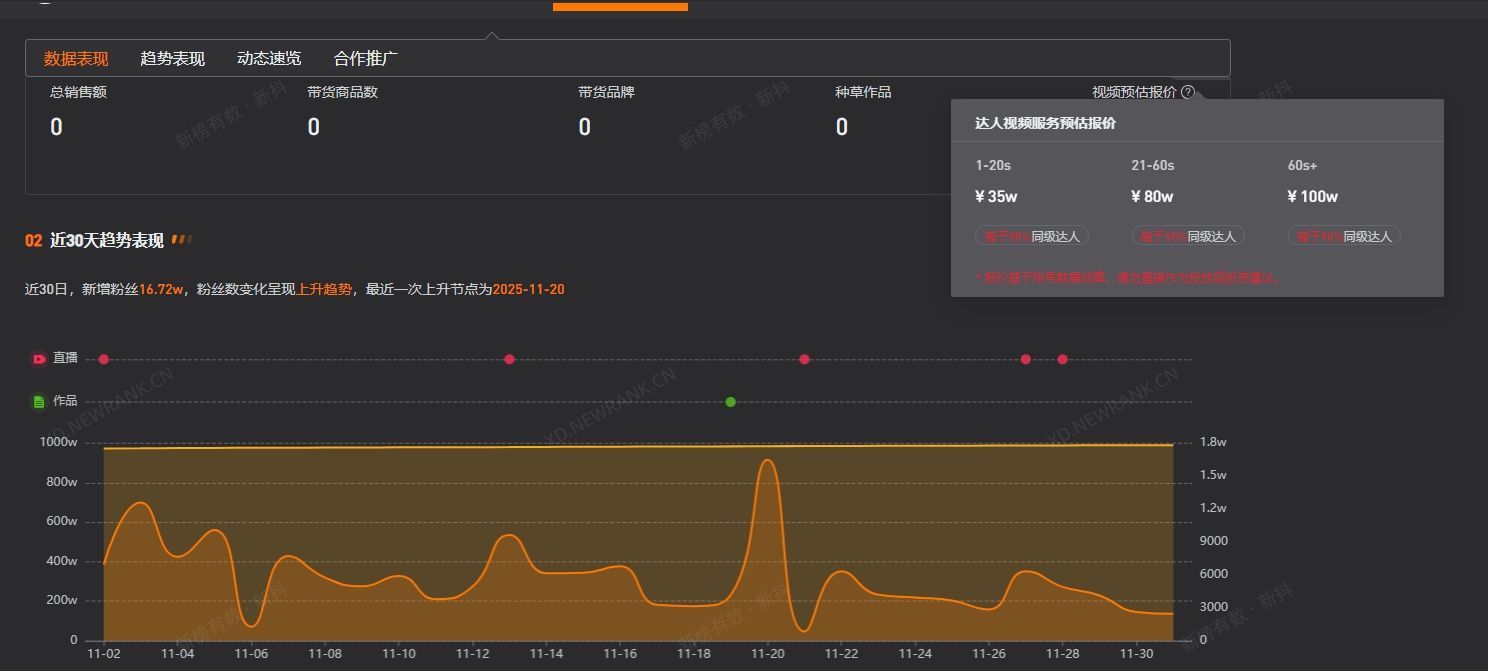The height and width of the screenshot is (671, 1488).
Task: Click the 800w left axis label
Action: click(x=61, y=482)
